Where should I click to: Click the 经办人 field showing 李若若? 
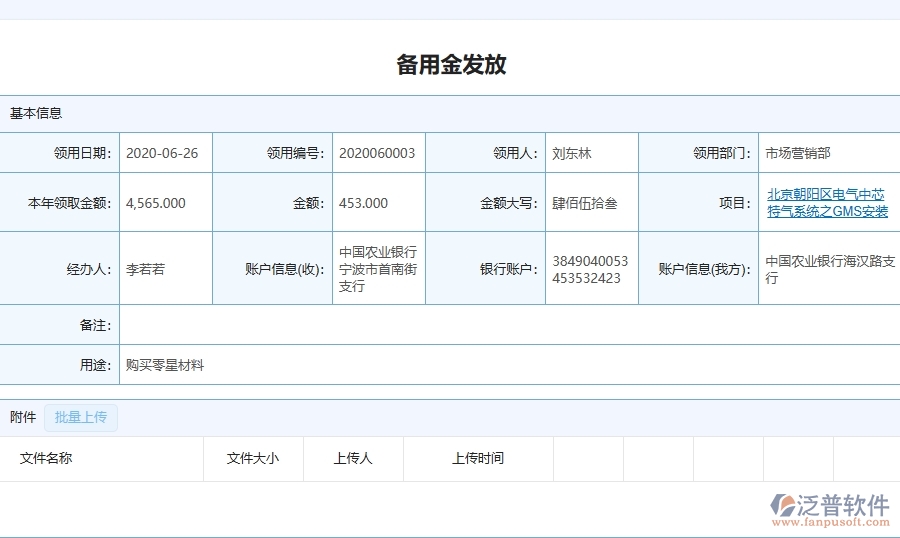146,269
